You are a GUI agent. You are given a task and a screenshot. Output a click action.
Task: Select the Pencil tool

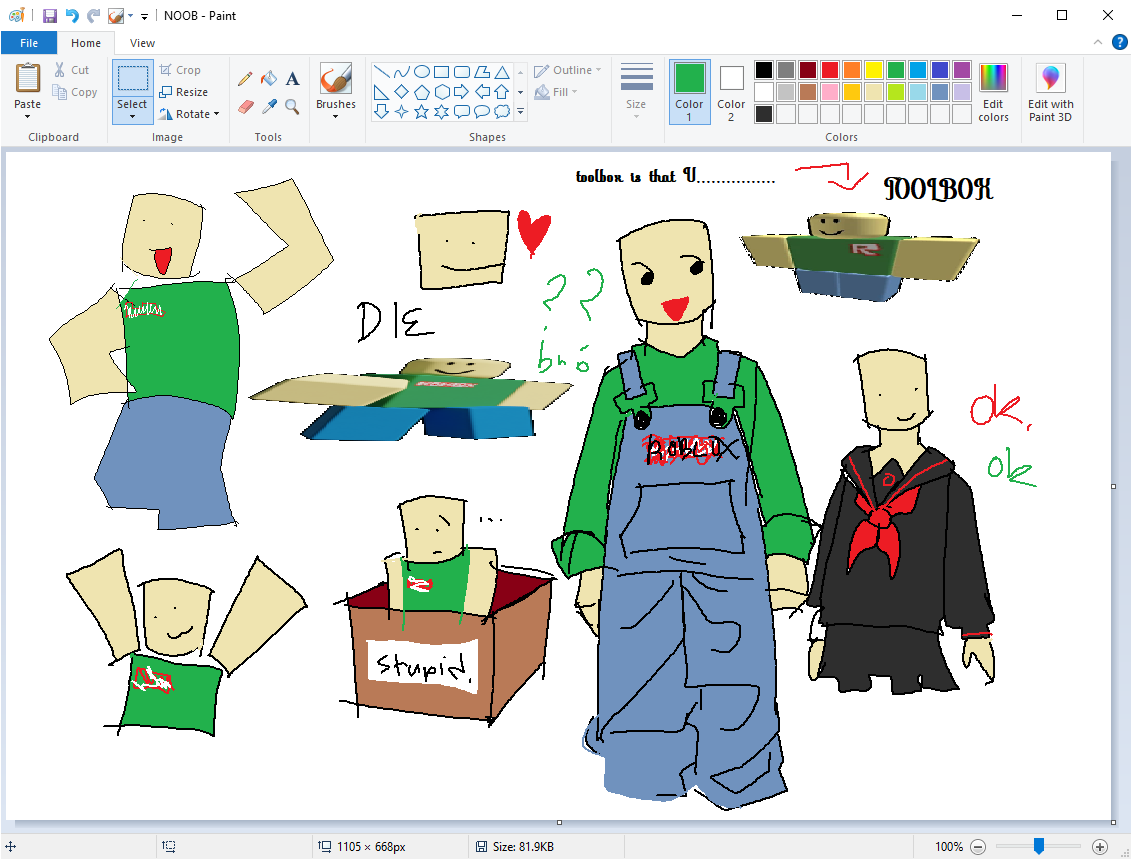click(x=245, y=78)
